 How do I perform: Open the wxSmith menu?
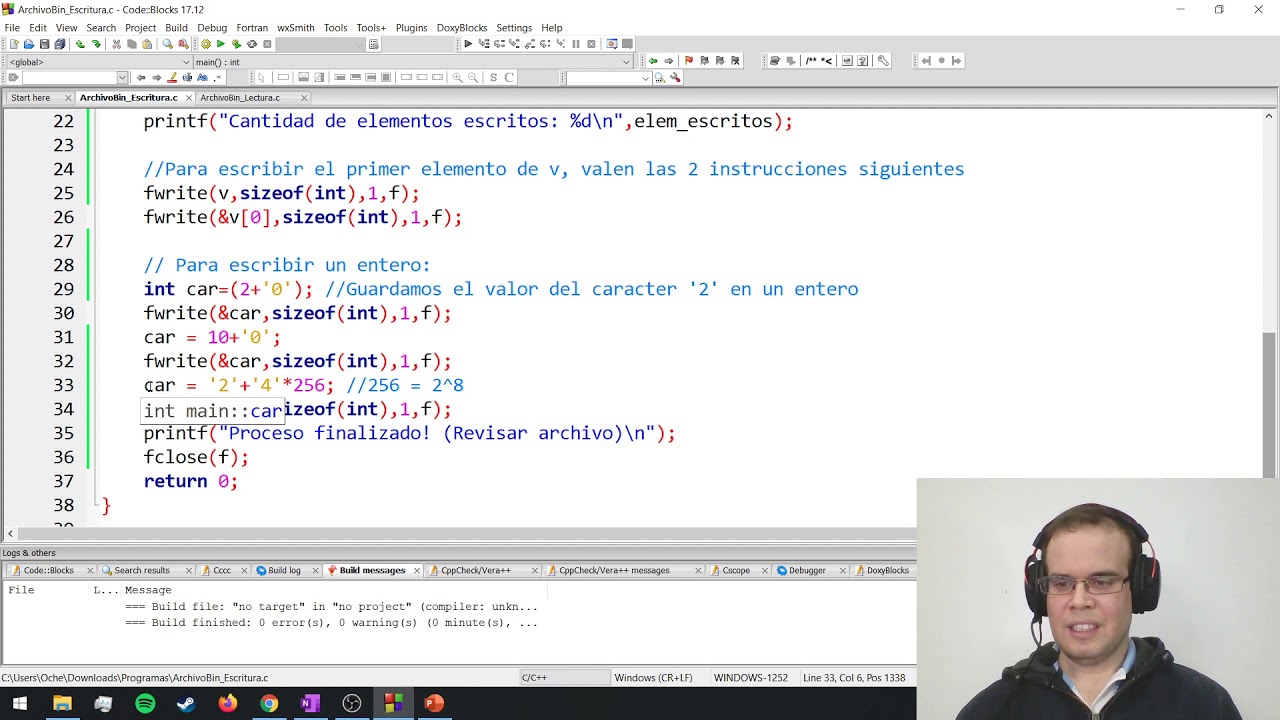295,28
